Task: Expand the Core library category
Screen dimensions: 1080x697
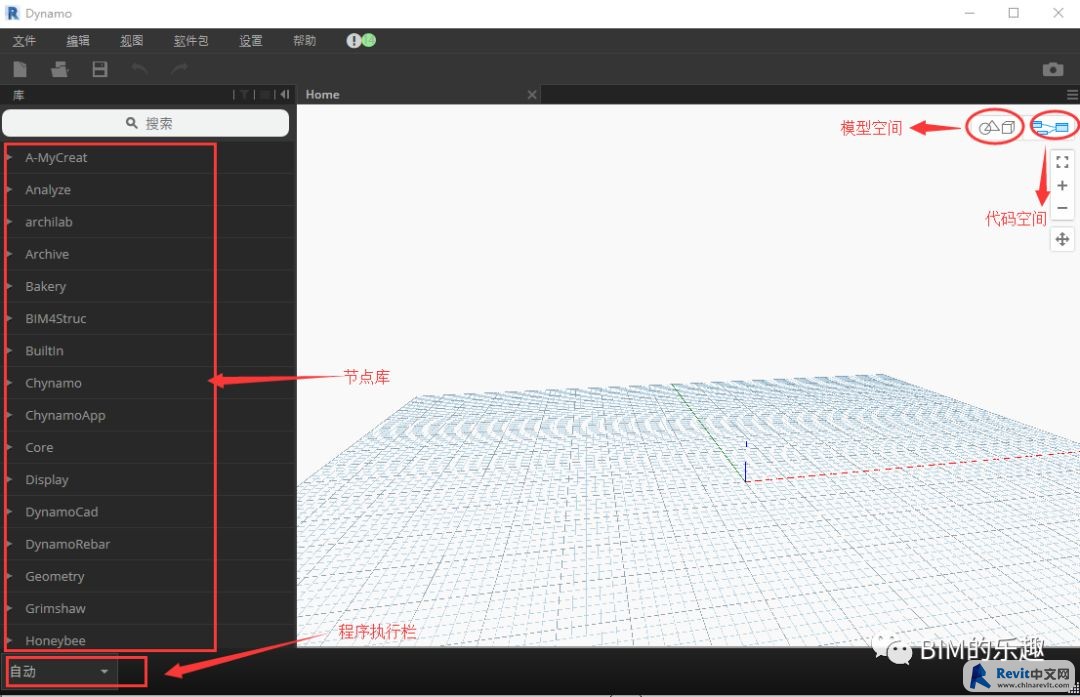Action: [x=39, y=447]
